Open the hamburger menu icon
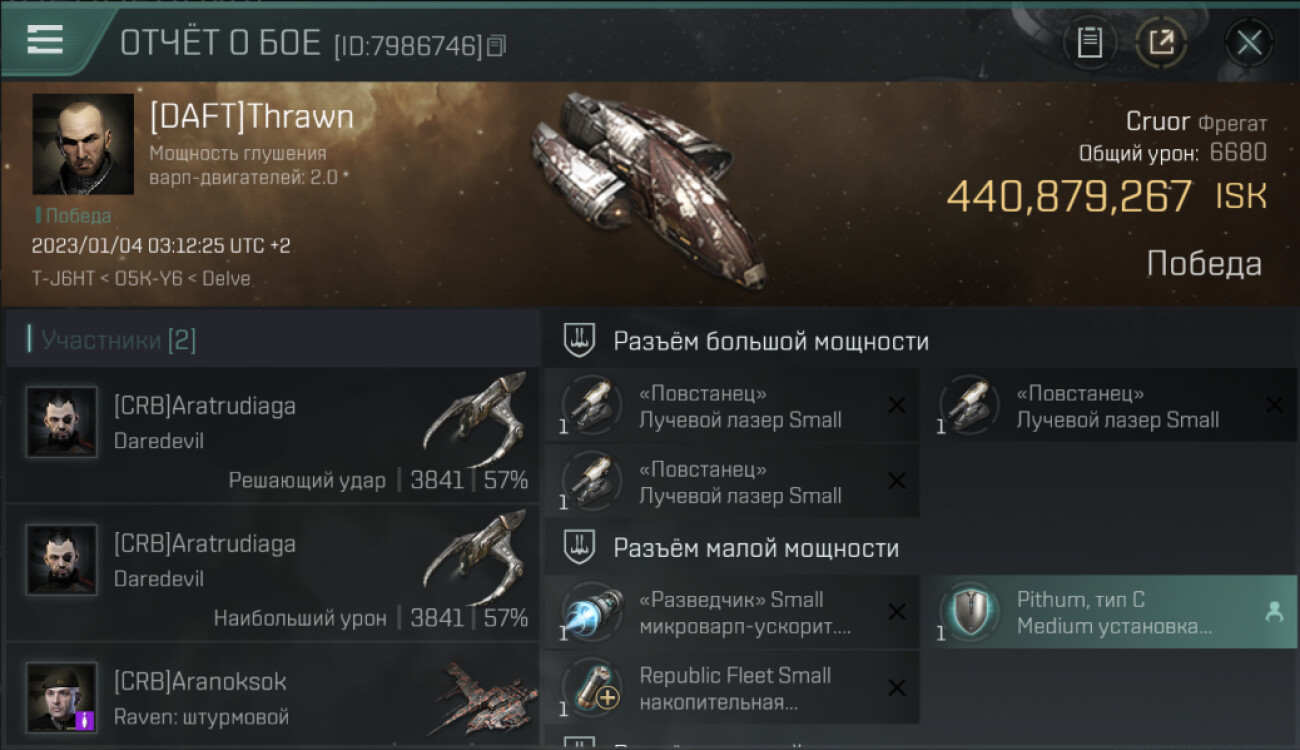This screenshot has height=750, width=1300. (x=45, y=40)
